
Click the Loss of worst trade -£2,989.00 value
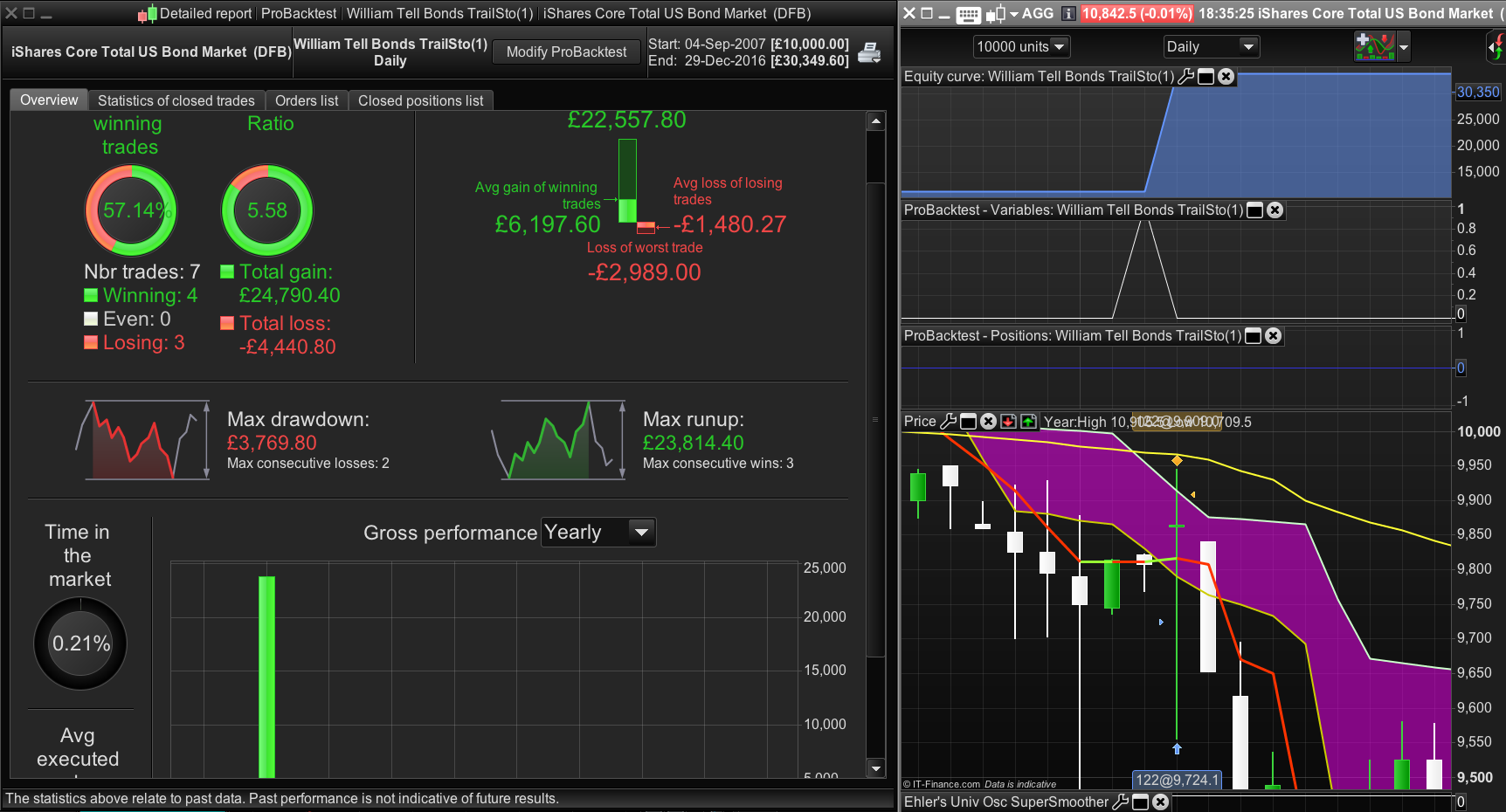click(x=645, y=272)
